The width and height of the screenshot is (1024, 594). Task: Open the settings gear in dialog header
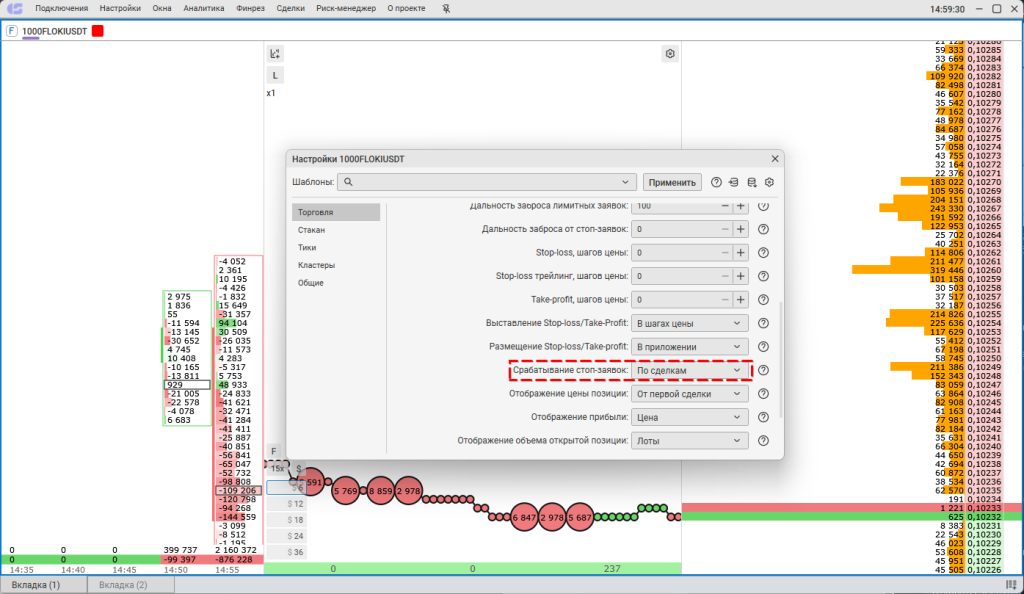pos(770,182)
